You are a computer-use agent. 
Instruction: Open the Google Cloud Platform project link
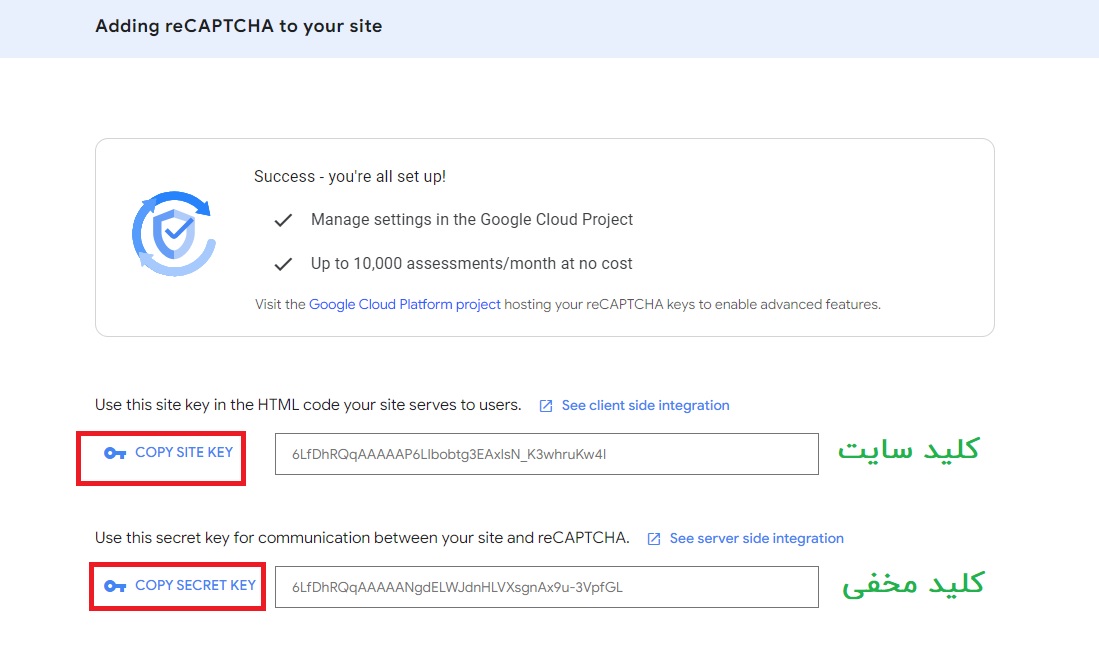click(x=404, y=304)
